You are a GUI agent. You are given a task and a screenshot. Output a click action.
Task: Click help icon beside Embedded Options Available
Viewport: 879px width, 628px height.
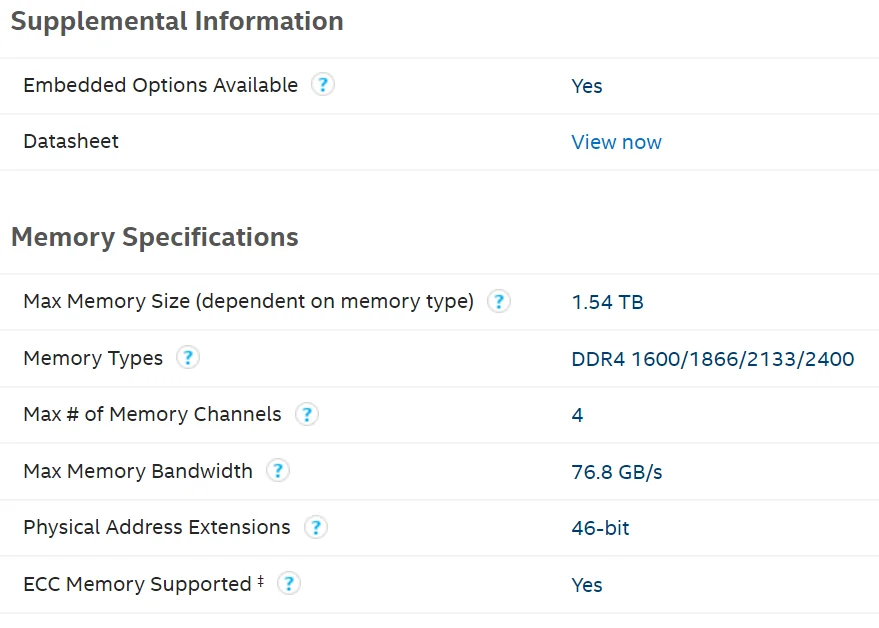pyautogui.click(x=322, y=85)
